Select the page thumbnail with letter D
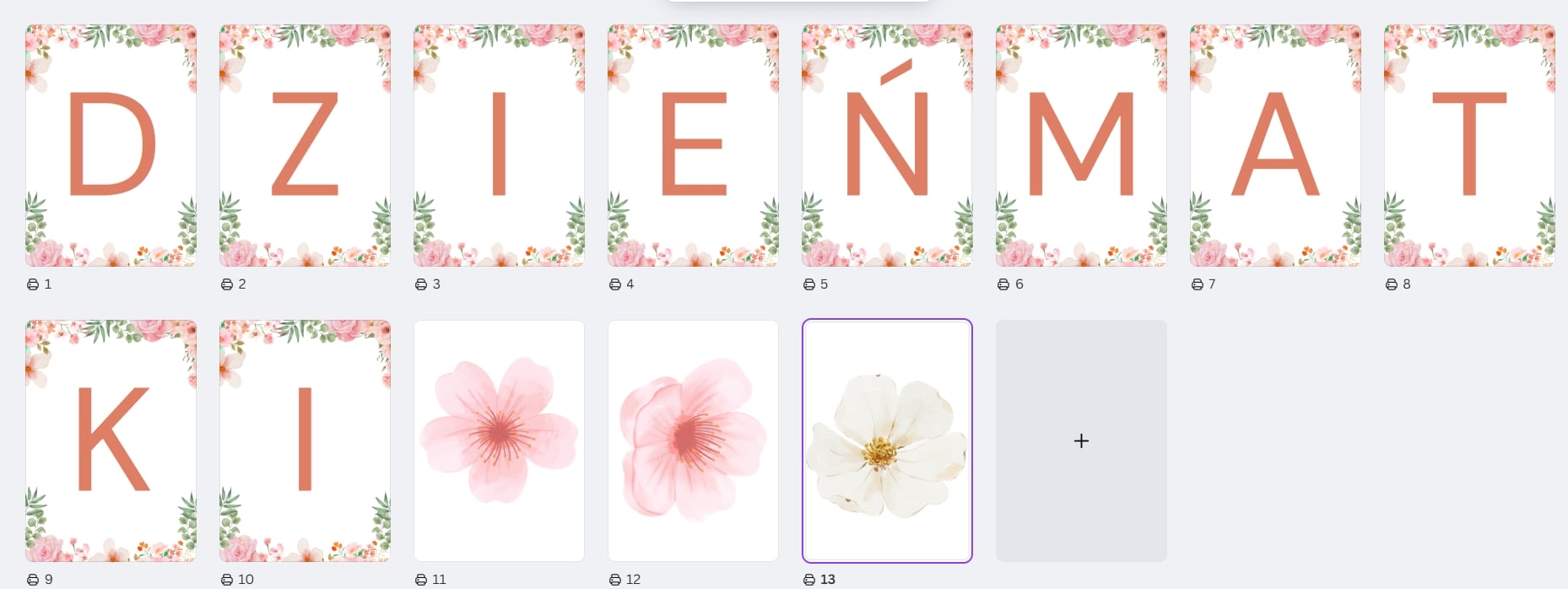 click(x=111, y=145)
